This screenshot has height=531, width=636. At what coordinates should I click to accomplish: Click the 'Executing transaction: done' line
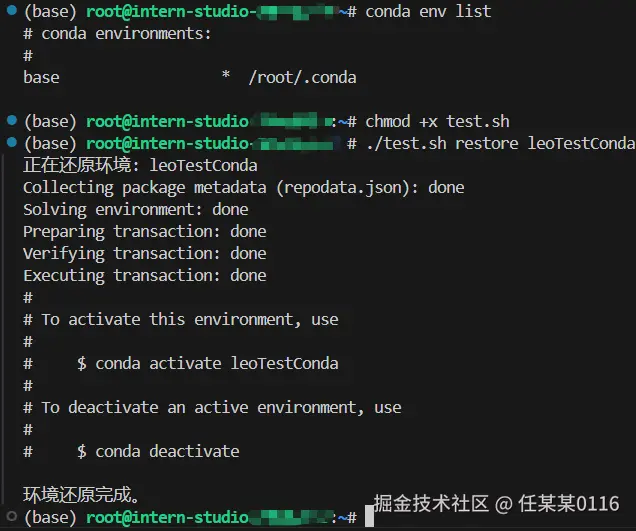145,275
